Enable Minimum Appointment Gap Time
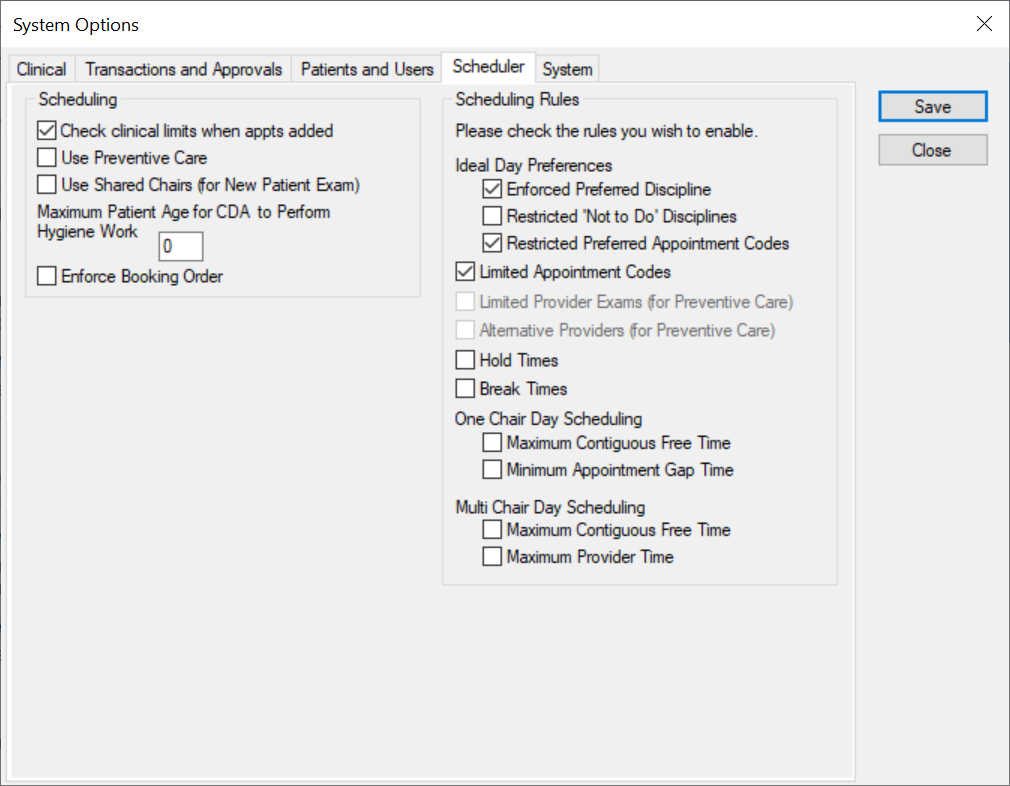The image size is (1010, 786). click(491, 470)
